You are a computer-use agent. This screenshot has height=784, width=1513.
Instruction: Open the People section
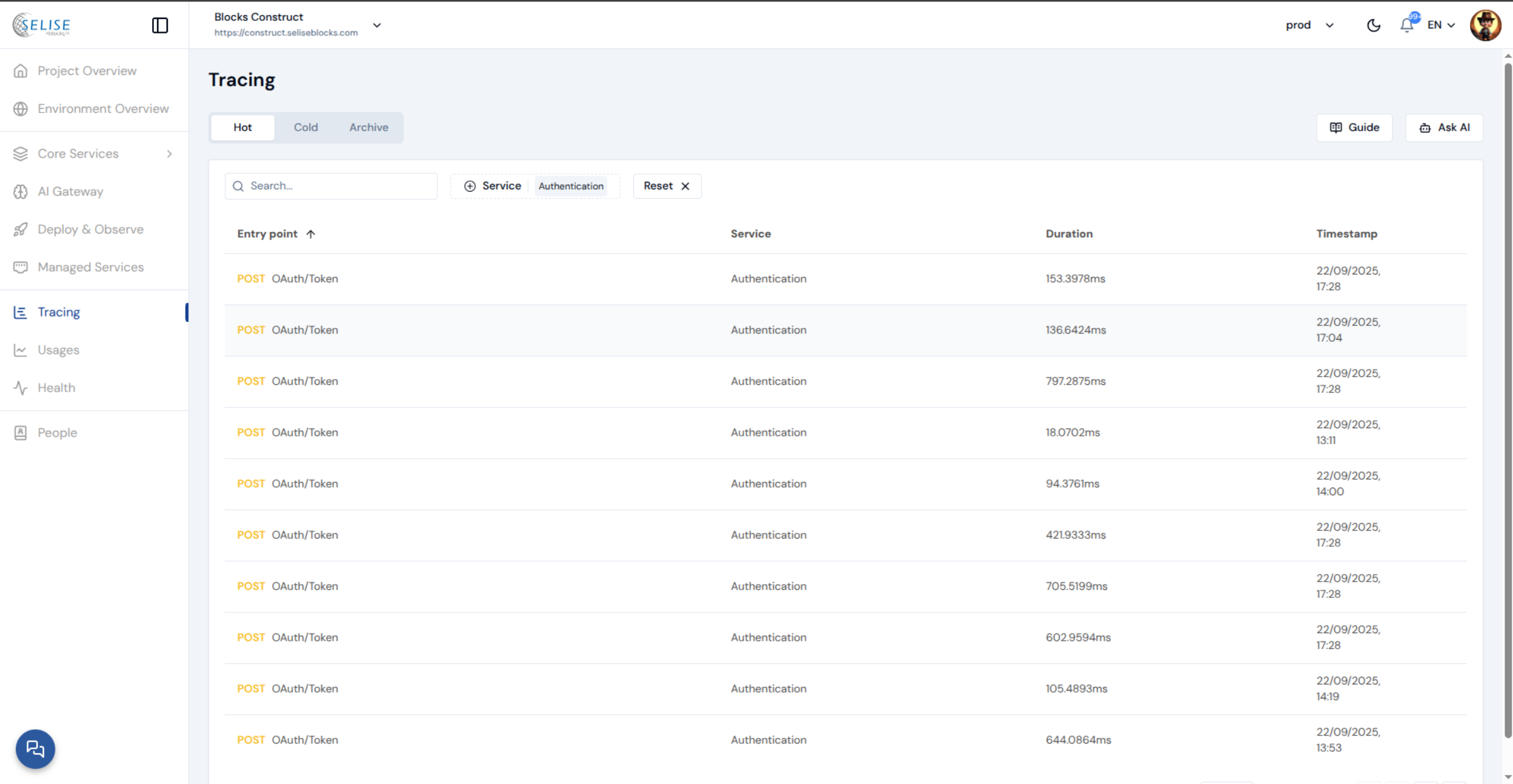[57, 433]
